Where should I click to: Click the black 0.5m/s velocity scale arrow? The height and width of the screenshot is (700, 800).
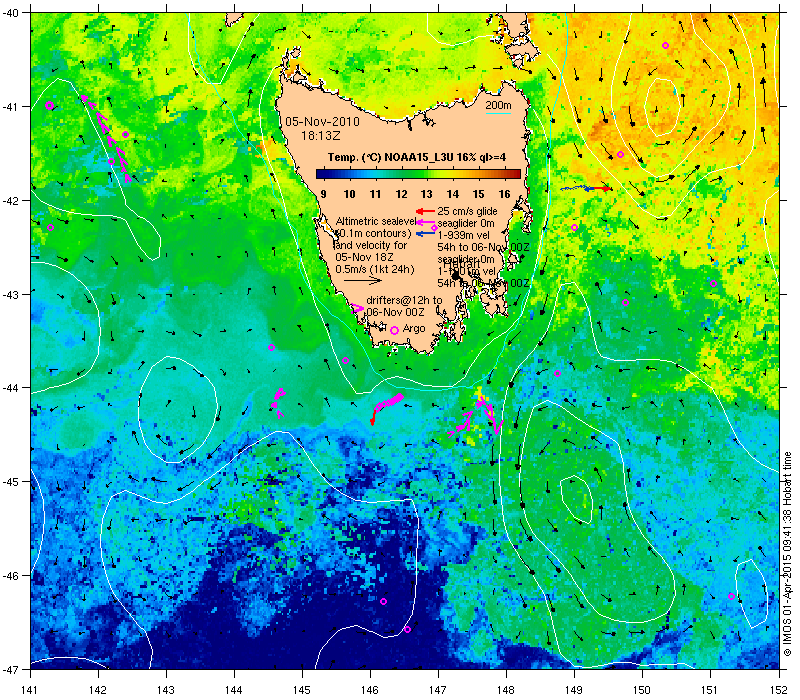click(363, 280)
